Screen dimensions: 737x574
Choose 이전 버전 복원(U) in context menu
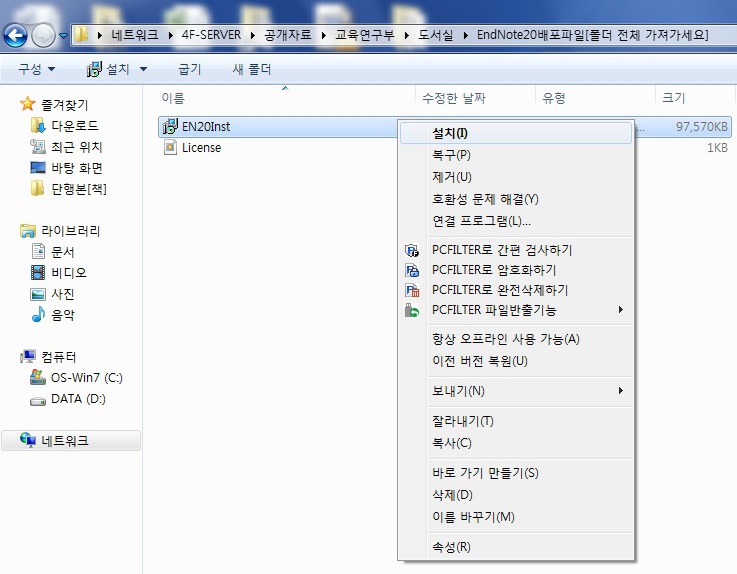click(x=515, y=361)
